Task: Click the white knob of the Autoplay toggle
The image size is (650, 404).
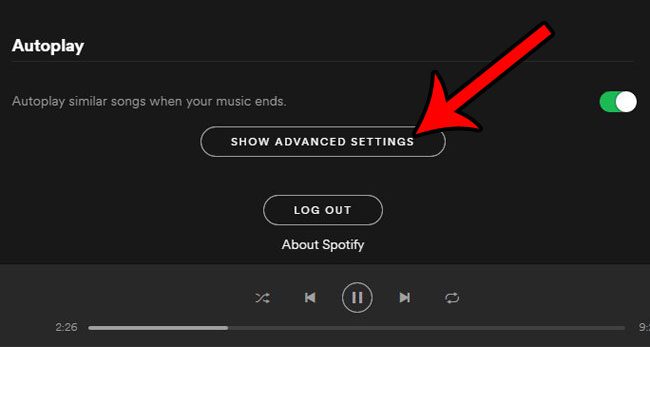Action: [x=626, y=102]
